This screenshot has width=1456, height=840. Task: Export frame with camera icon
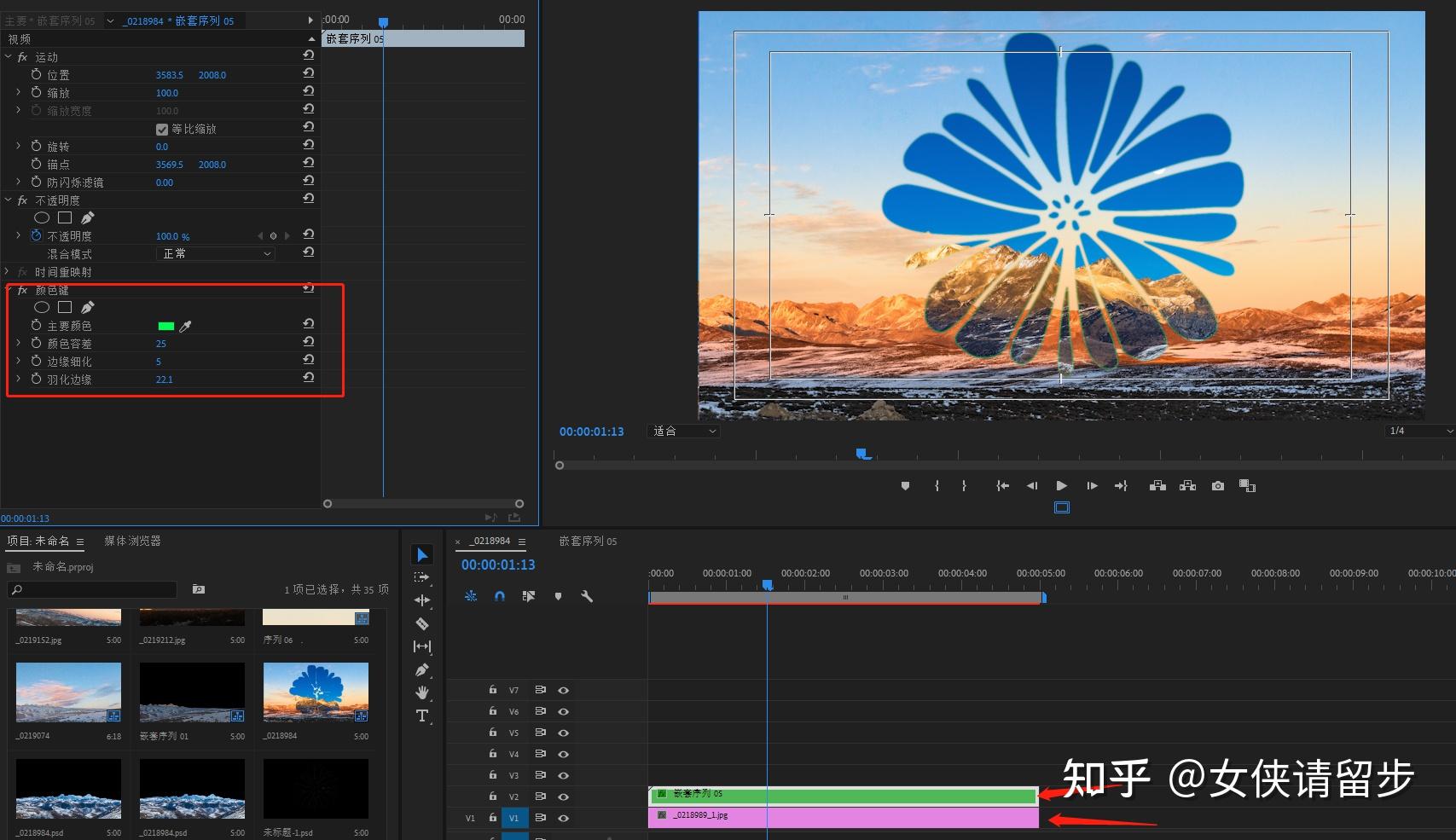click(x=1218, y=486)
